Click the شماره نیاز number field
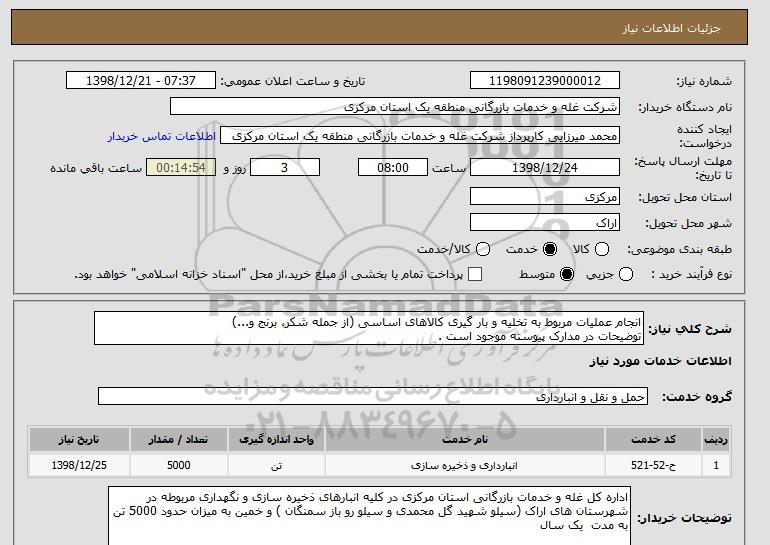770x545 pixels. (545, 81)
